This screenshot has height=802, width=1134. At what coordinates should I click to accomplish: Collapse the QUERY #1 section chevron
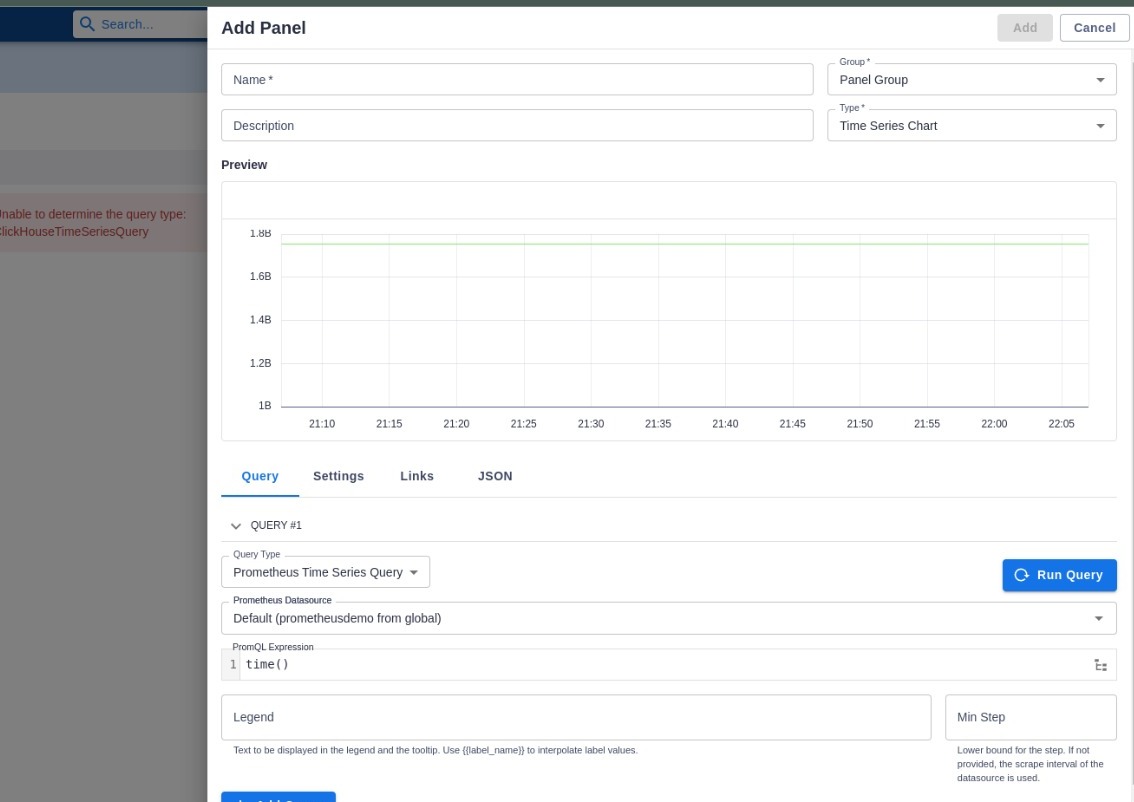click(x=236, y=526)
